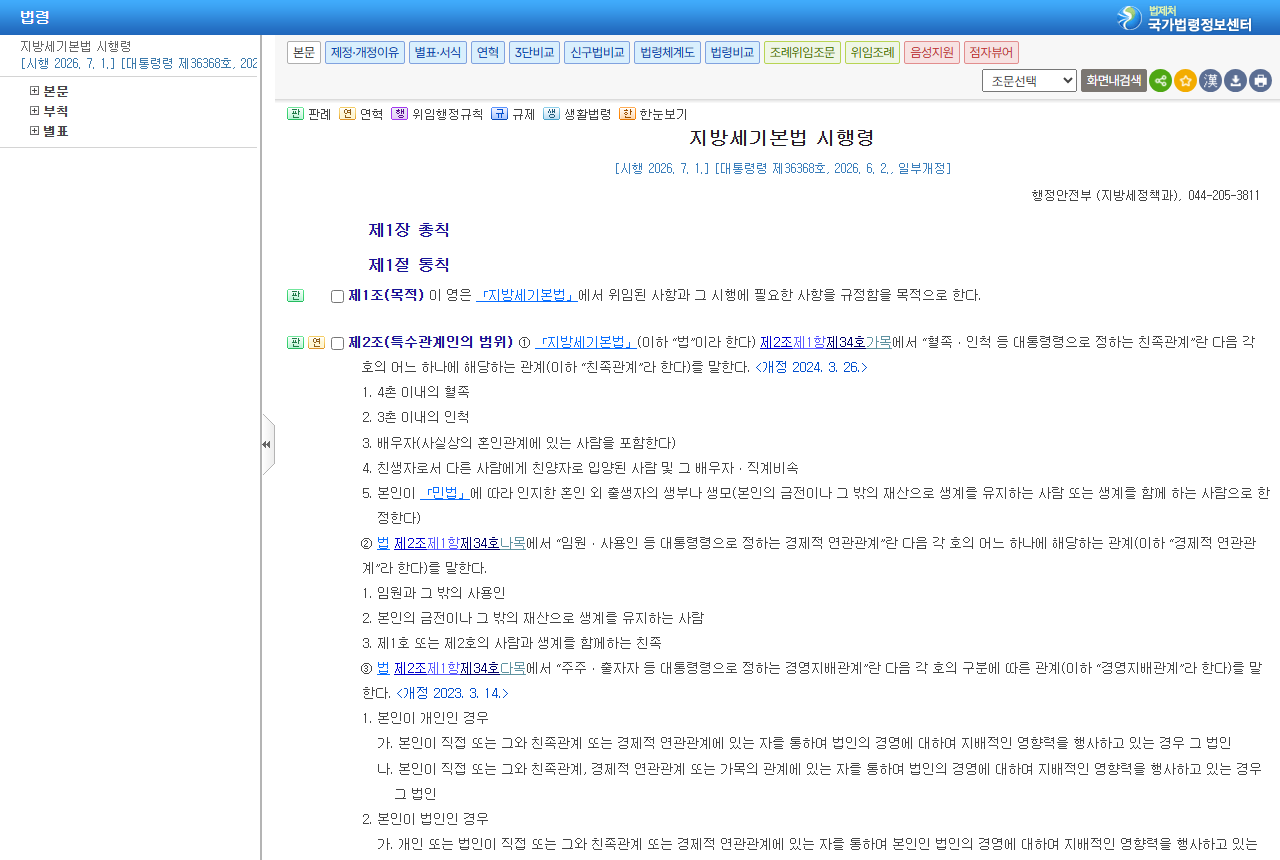Click the 연혁 legend icon above the title
1280x860 pixels.
click(347, 114)
